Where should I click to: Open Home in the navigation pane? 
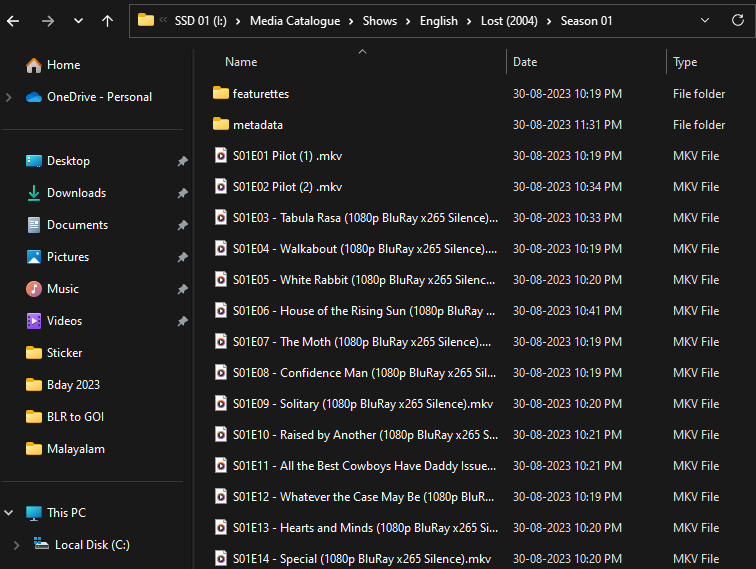tap(63, 65)
